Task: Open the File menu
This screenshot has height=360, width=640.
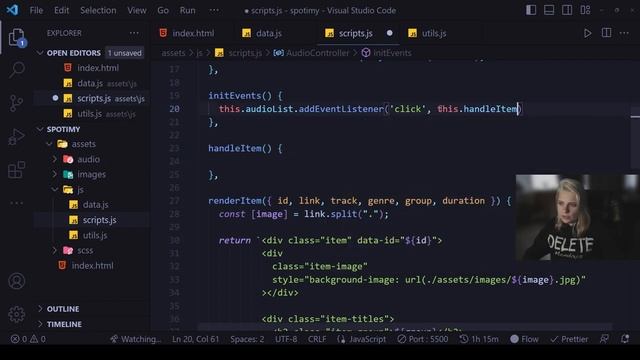Action: [36, 10]
